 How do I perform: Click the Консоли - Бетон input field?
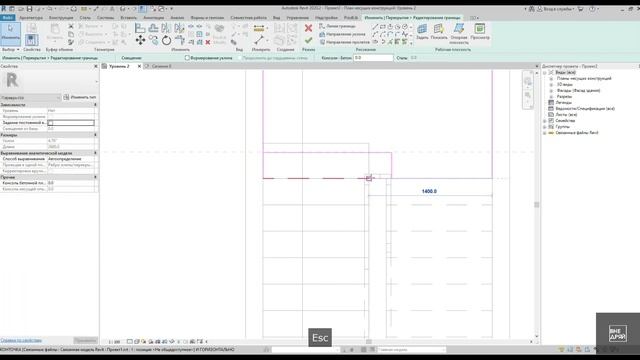point(373,58)
